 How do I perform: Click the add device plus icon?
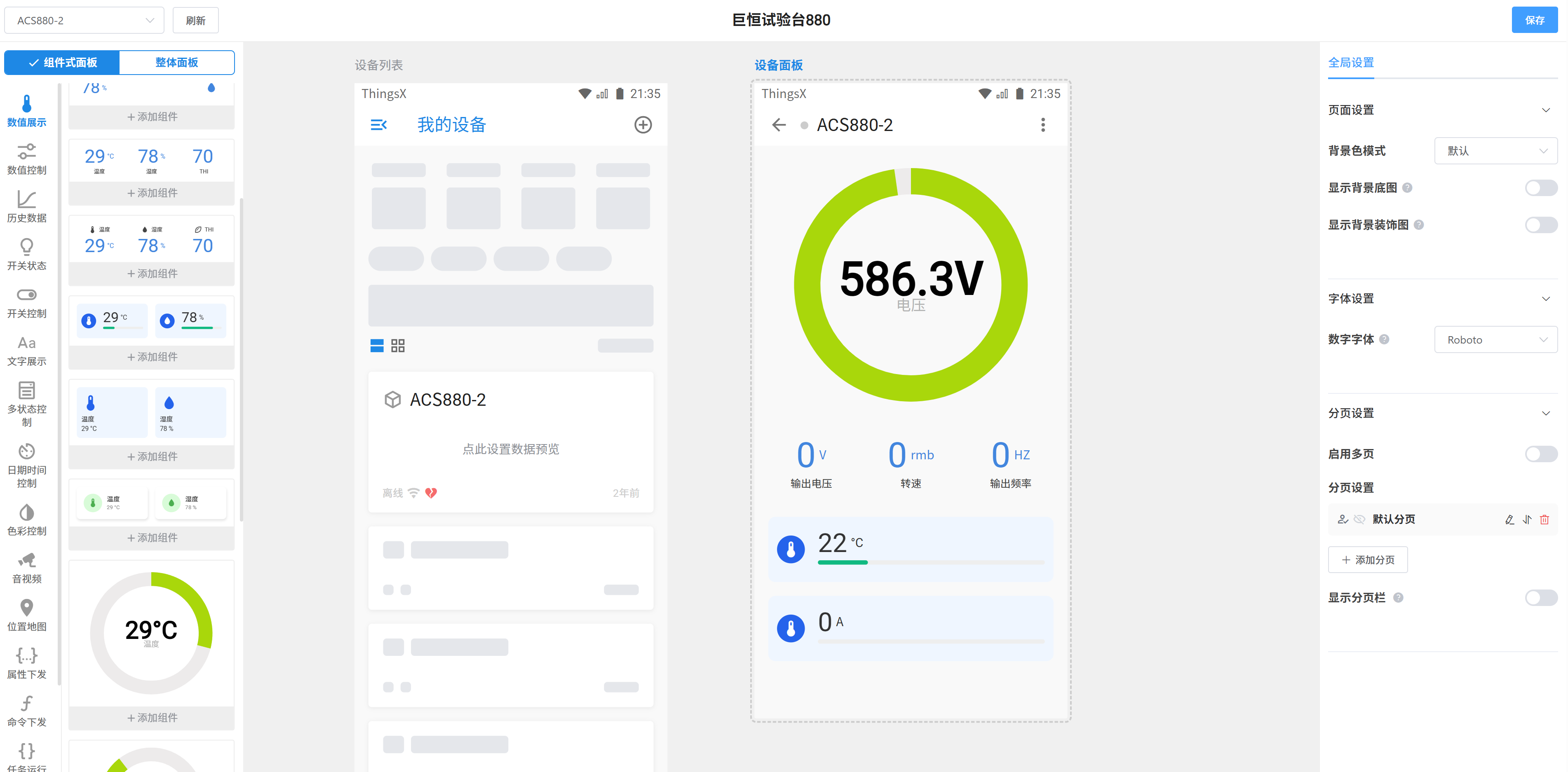pos(643,125)
